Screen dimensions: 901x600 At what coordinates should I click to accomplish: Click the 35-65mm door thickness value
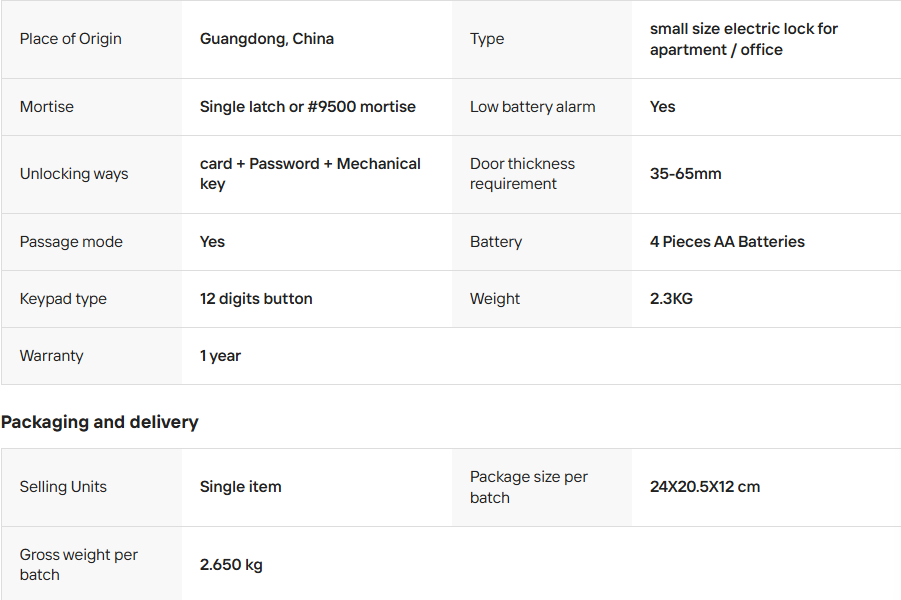coord(685,174)
